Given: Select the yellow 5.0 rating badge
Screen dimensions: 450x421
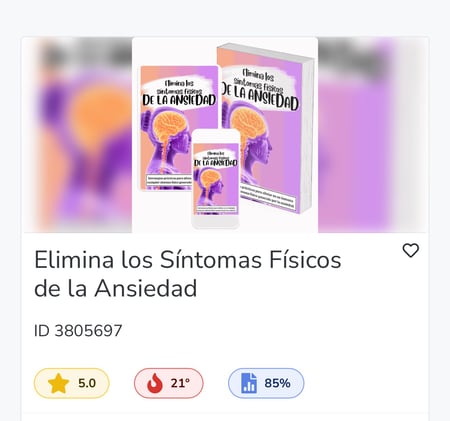Looking at the screenshot, I should click(72, 383).
